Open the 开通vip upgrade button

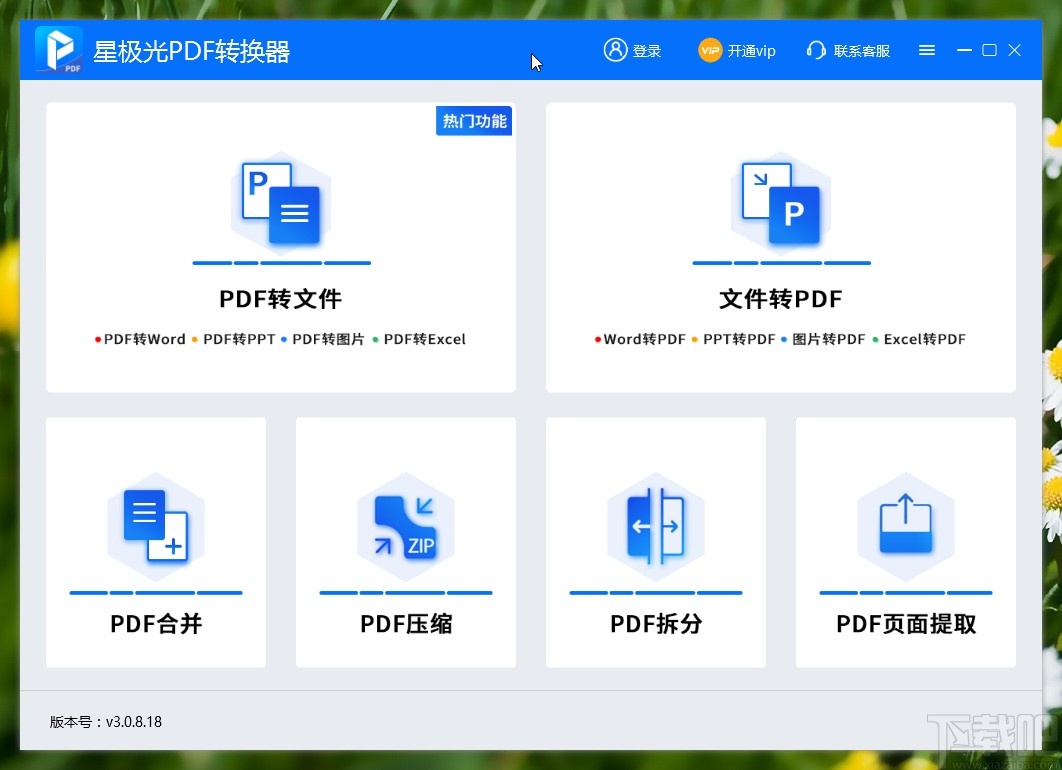(737, 50)
